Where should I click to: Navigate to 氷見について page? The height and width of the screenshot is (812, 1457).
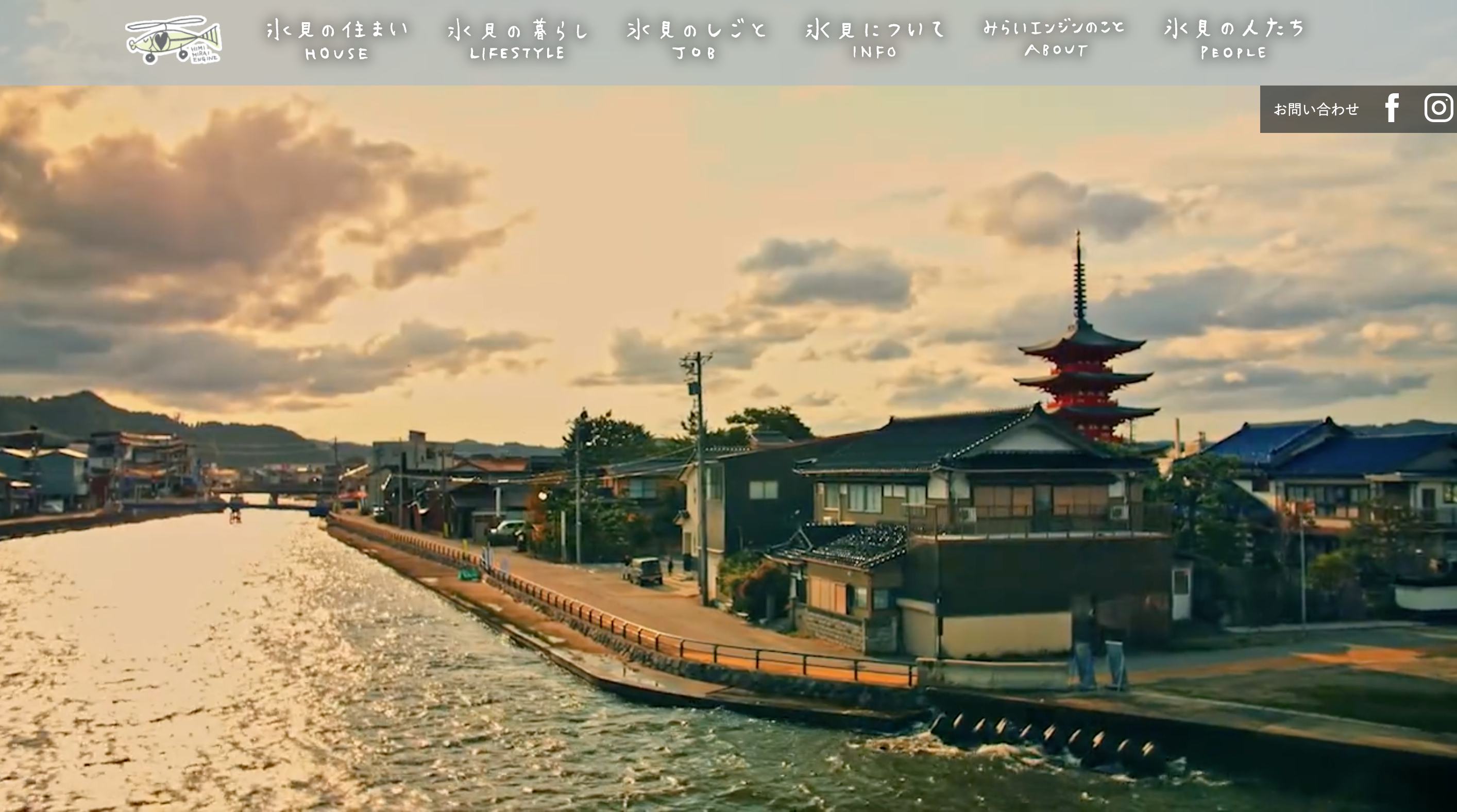(x=875, y=29)
